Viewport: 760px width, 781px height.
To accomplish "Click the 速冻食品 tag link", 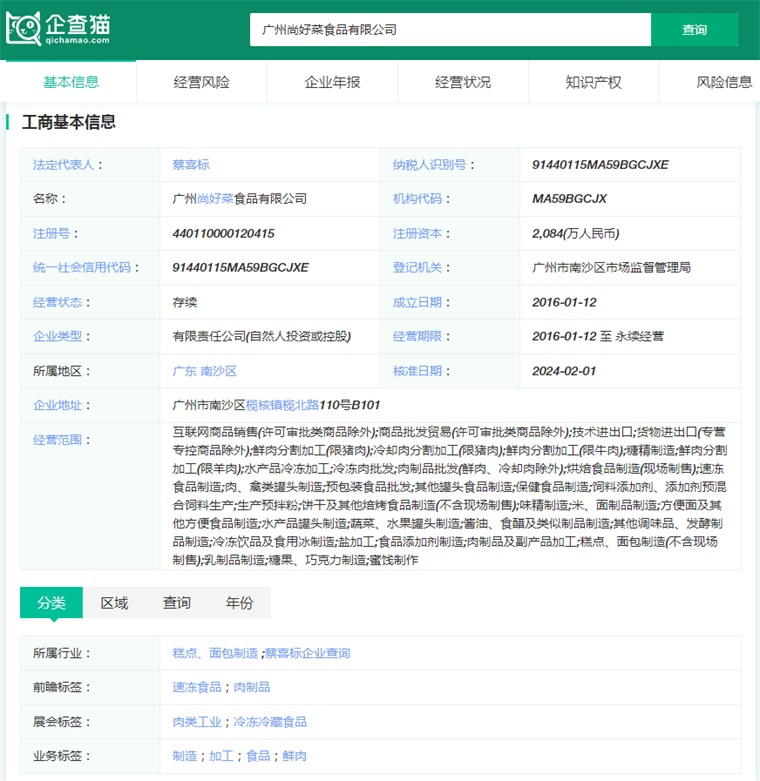I will [197, 687].
